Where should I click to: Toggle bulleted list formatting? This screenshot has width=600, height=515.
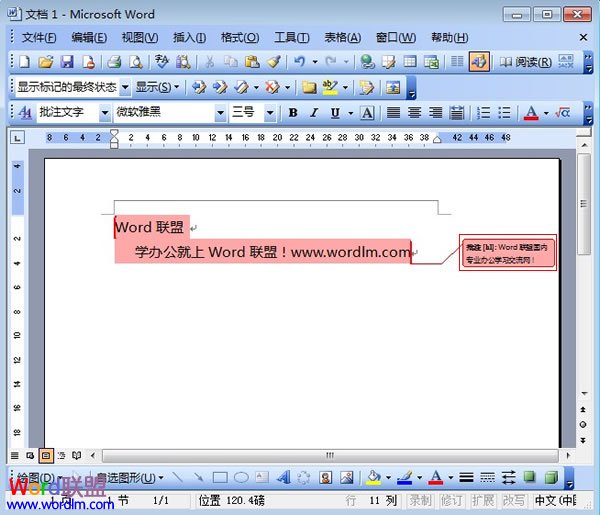pos(504,112)
